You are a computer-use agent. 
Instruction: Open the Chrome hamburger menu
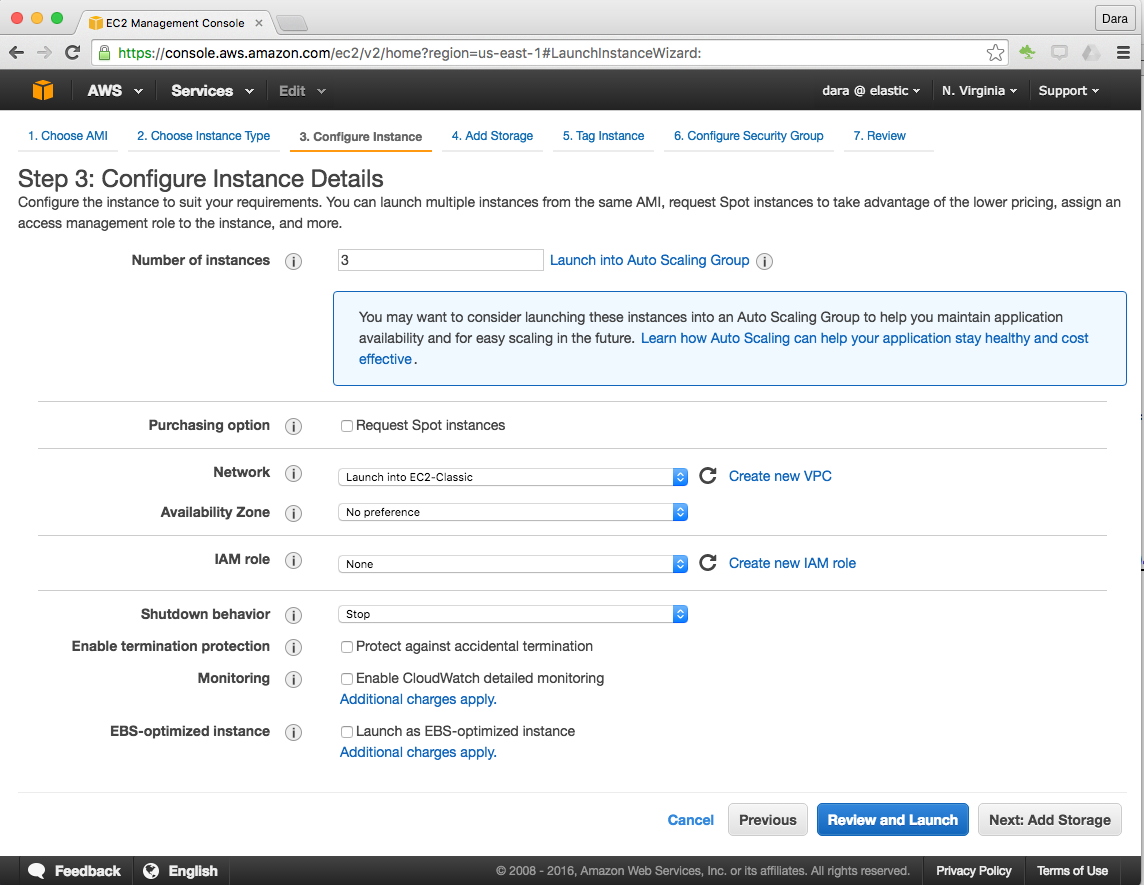pyautogui.click(x=1124, y=53)
